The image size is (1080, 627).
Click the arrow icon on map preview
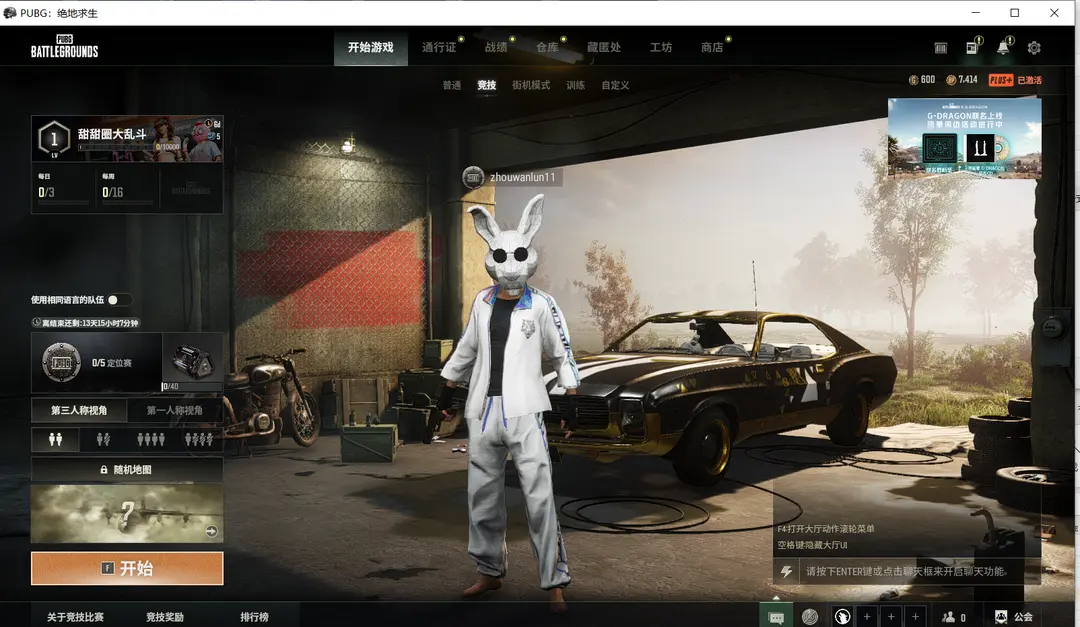(211, 531)
